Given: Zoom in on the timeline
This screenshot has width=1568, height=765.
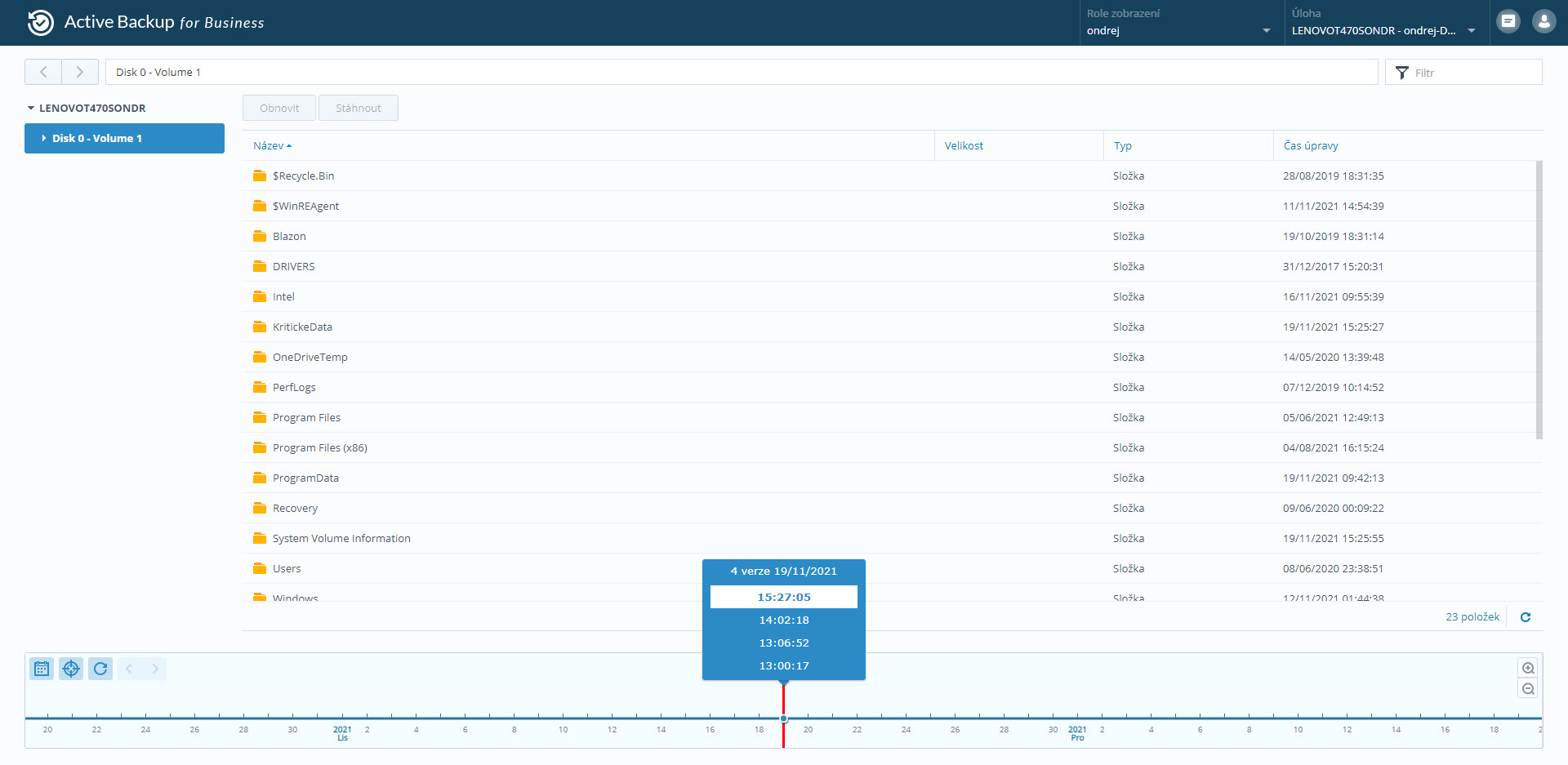Looking at the screenshot, I should coord(1528,668).
